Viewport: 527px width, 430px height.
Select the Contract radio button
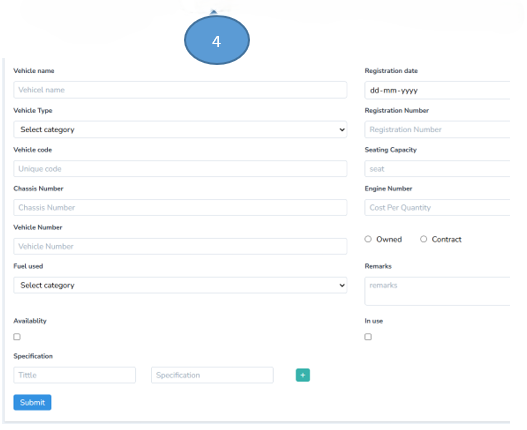tap(423, 239)
